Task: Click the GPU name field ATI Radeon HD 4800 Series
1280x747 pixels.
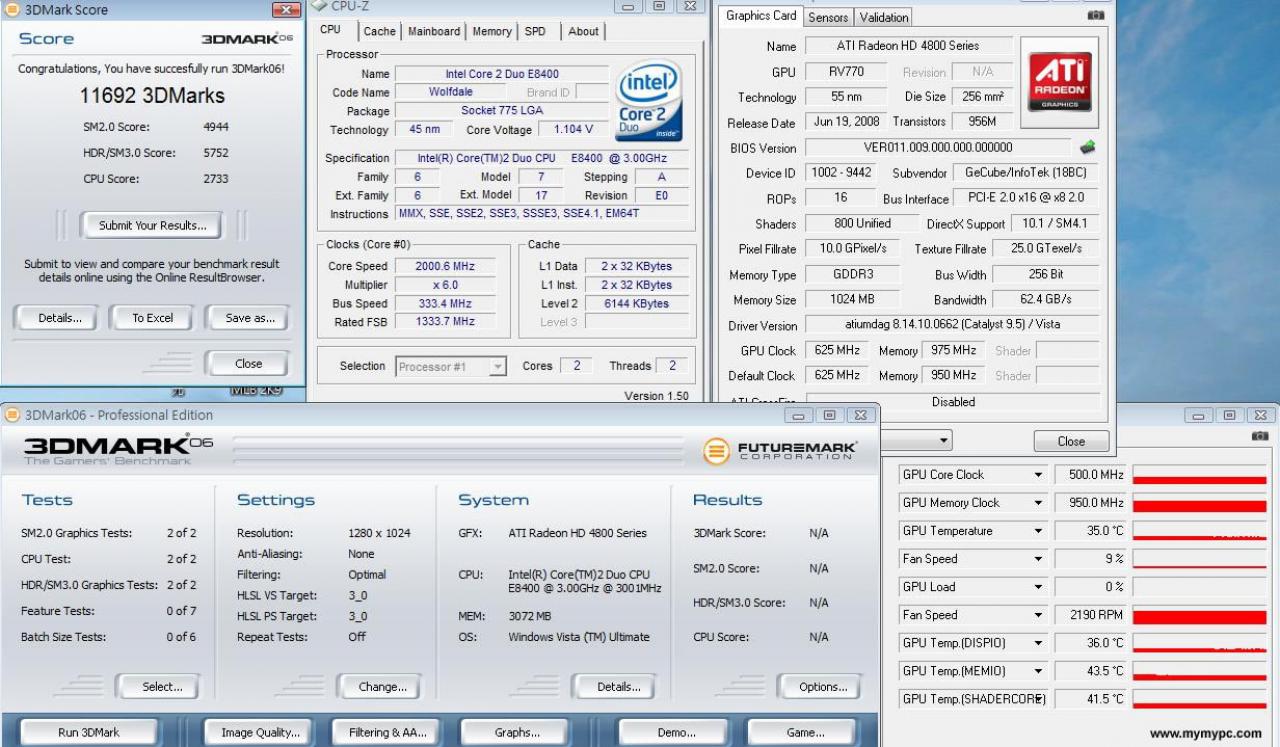Action: click(907, 46)
